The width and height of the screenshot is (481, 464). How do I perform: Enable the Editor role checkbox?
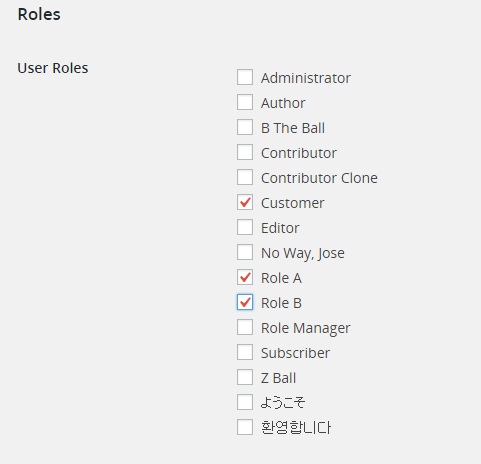[x=245, y=227]
